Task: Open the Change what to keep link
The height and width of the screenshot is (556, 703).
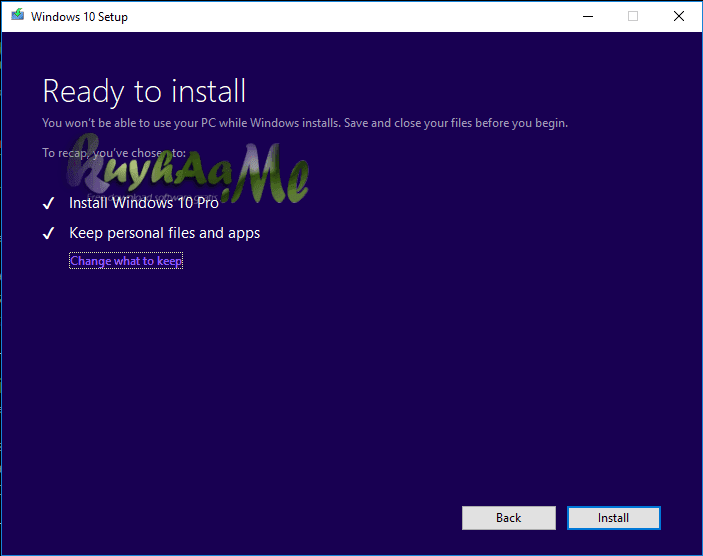Action: 126,261
